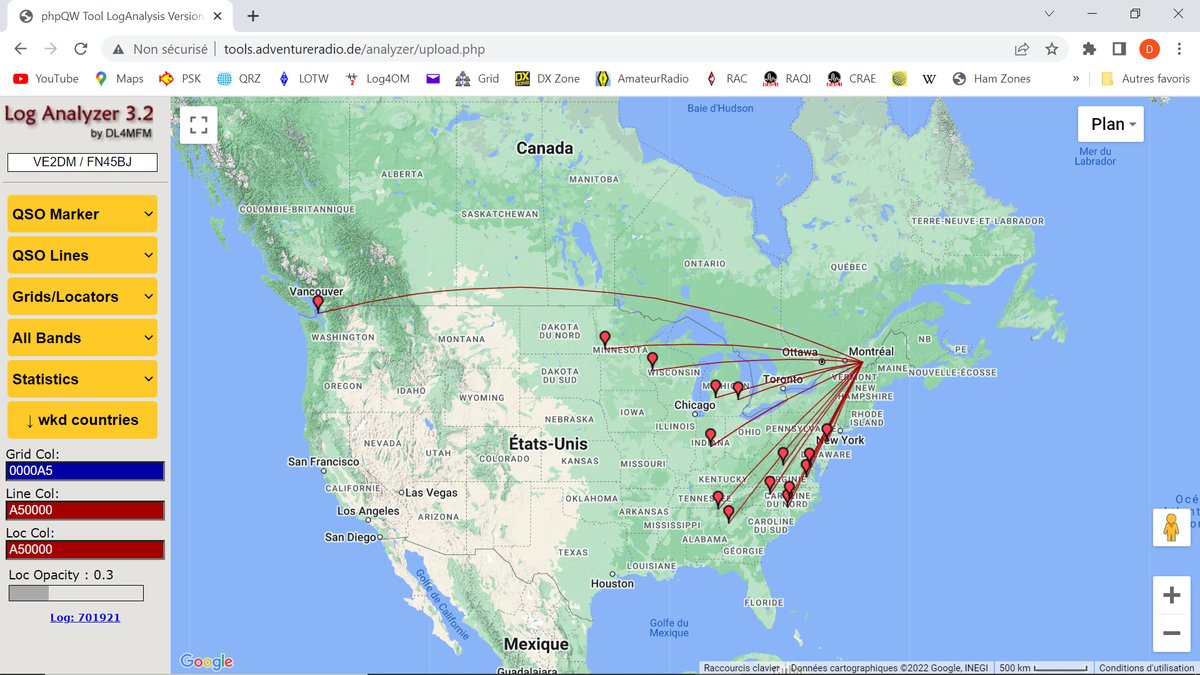This screenshot has height=675, width=1200.
Task: Toggle fullscreen map view icon
Action: coord(198,125)
